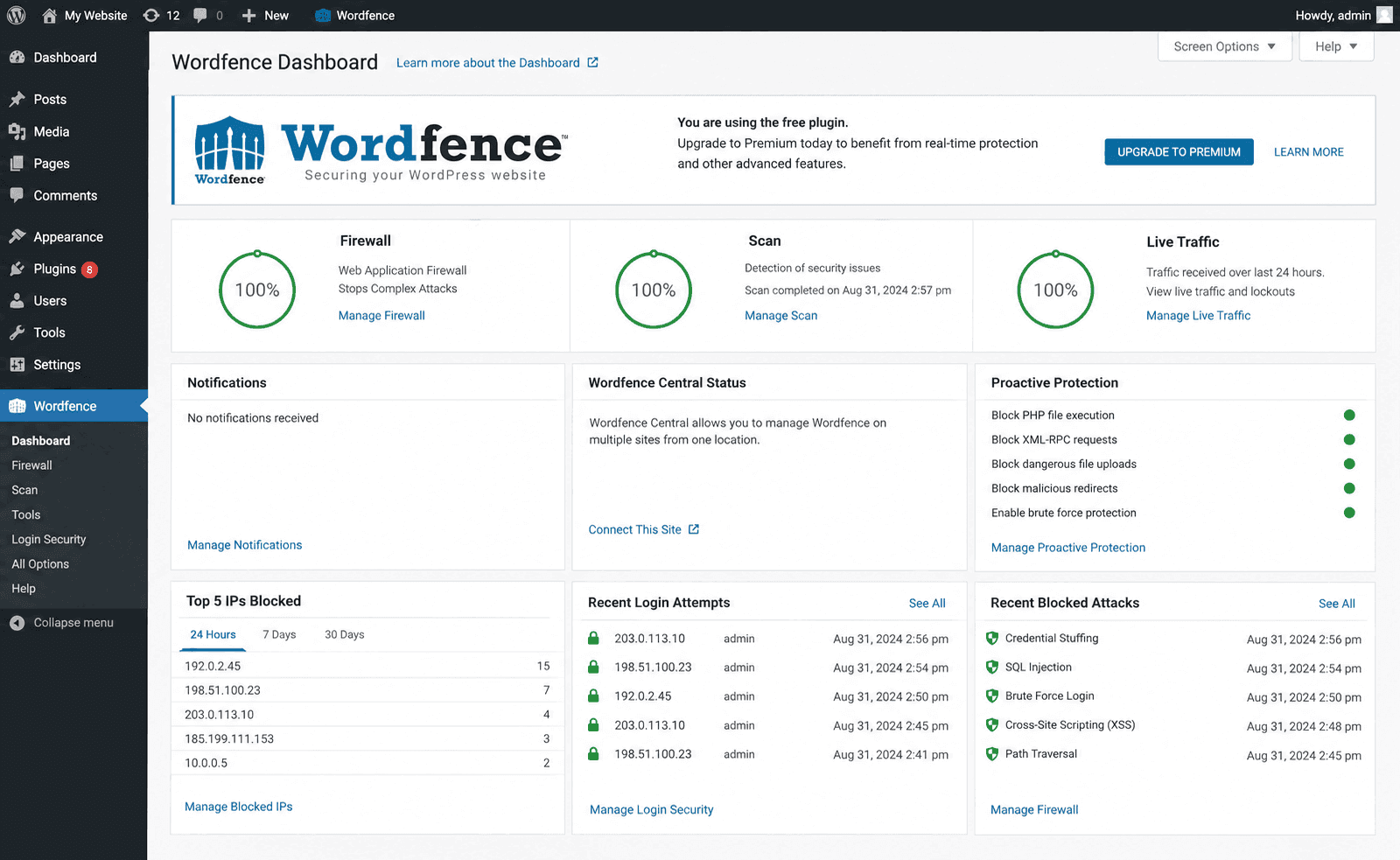The image size is (1400, 860).
Task: Click blocked IP row 192.0.2.45
Action: click(367, 666)
